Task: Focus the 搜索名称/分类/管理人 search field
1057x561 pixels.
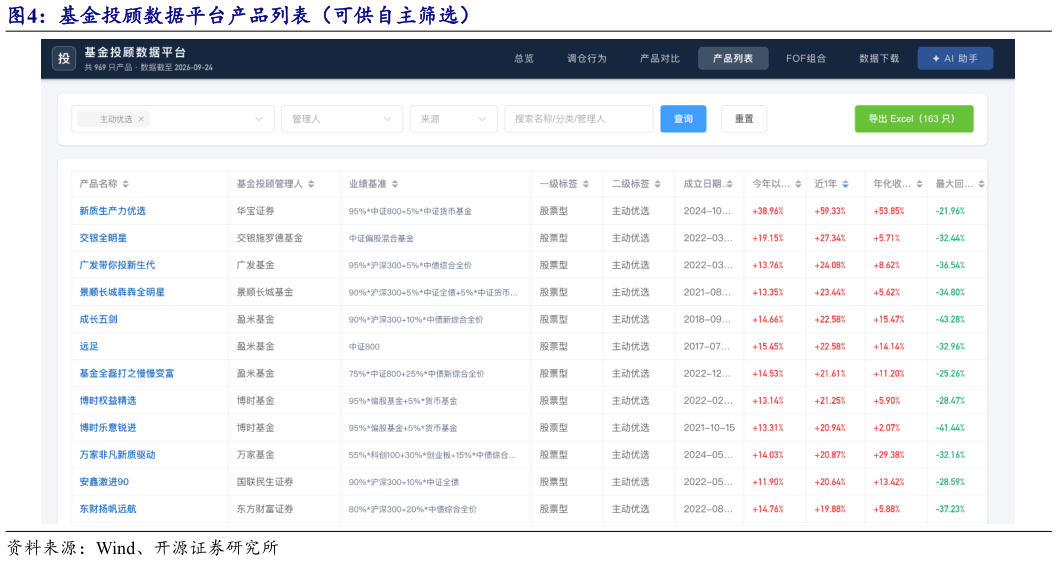Action: [x=579, y=119]
